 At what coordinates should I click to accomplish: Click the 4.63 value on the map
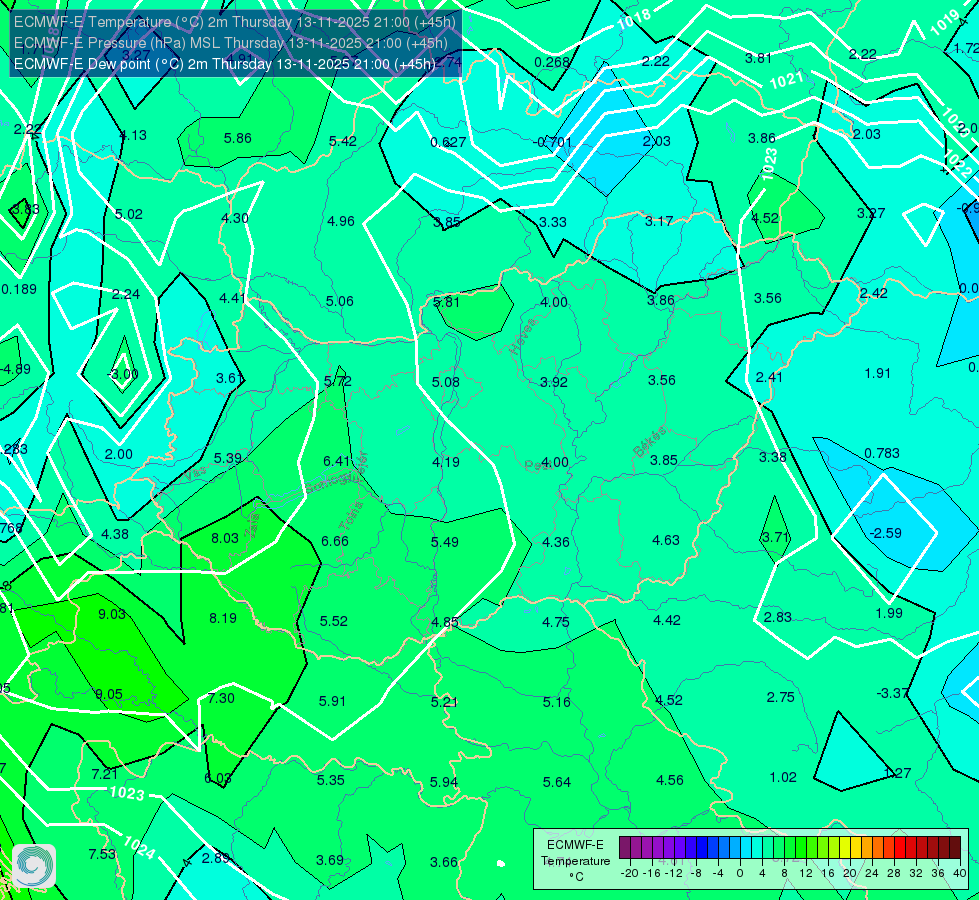[x=666, y=540]
